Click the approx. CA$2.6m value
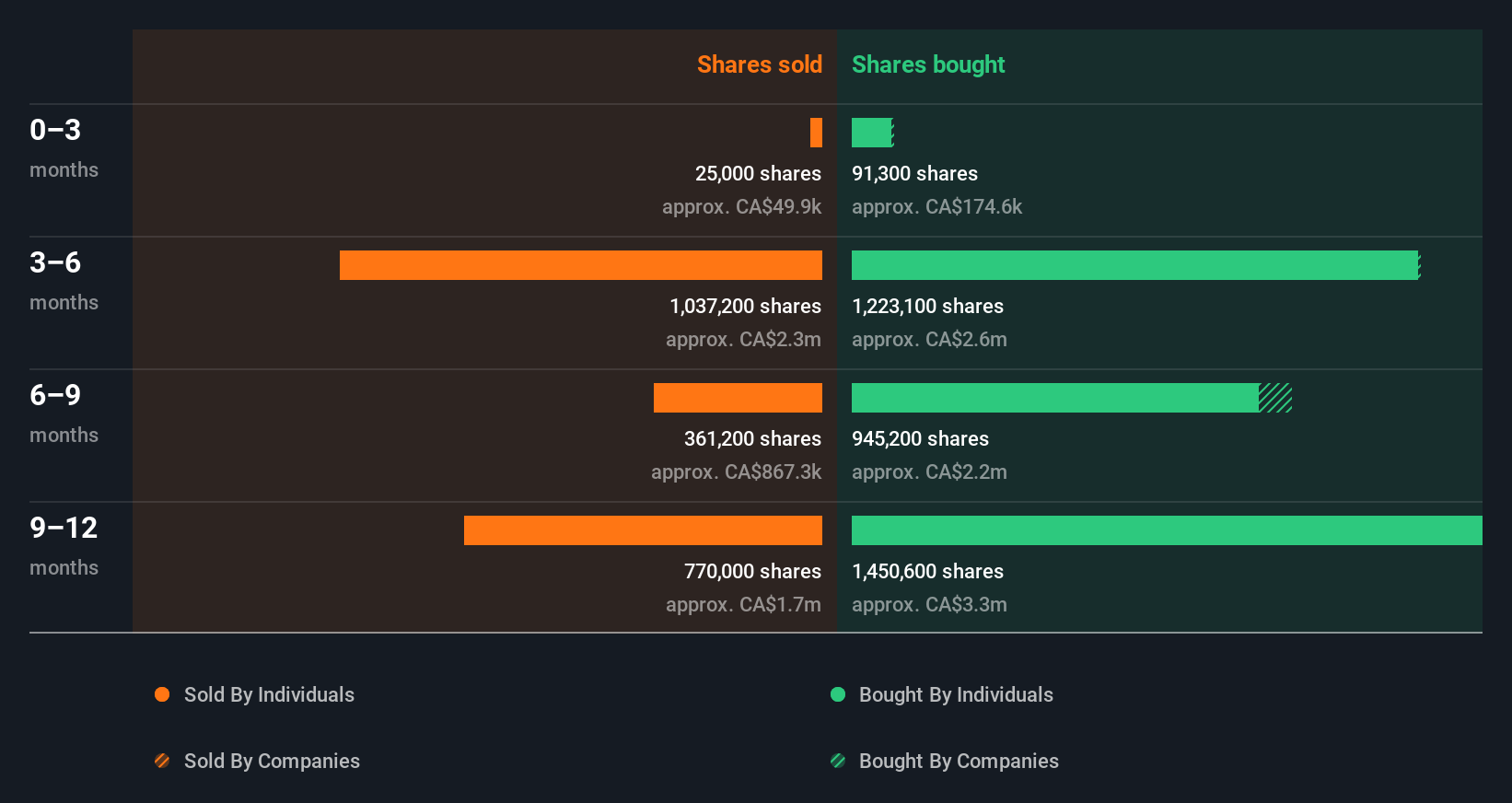The width and height of the screenshot is (1512, 803). (929, 339)
